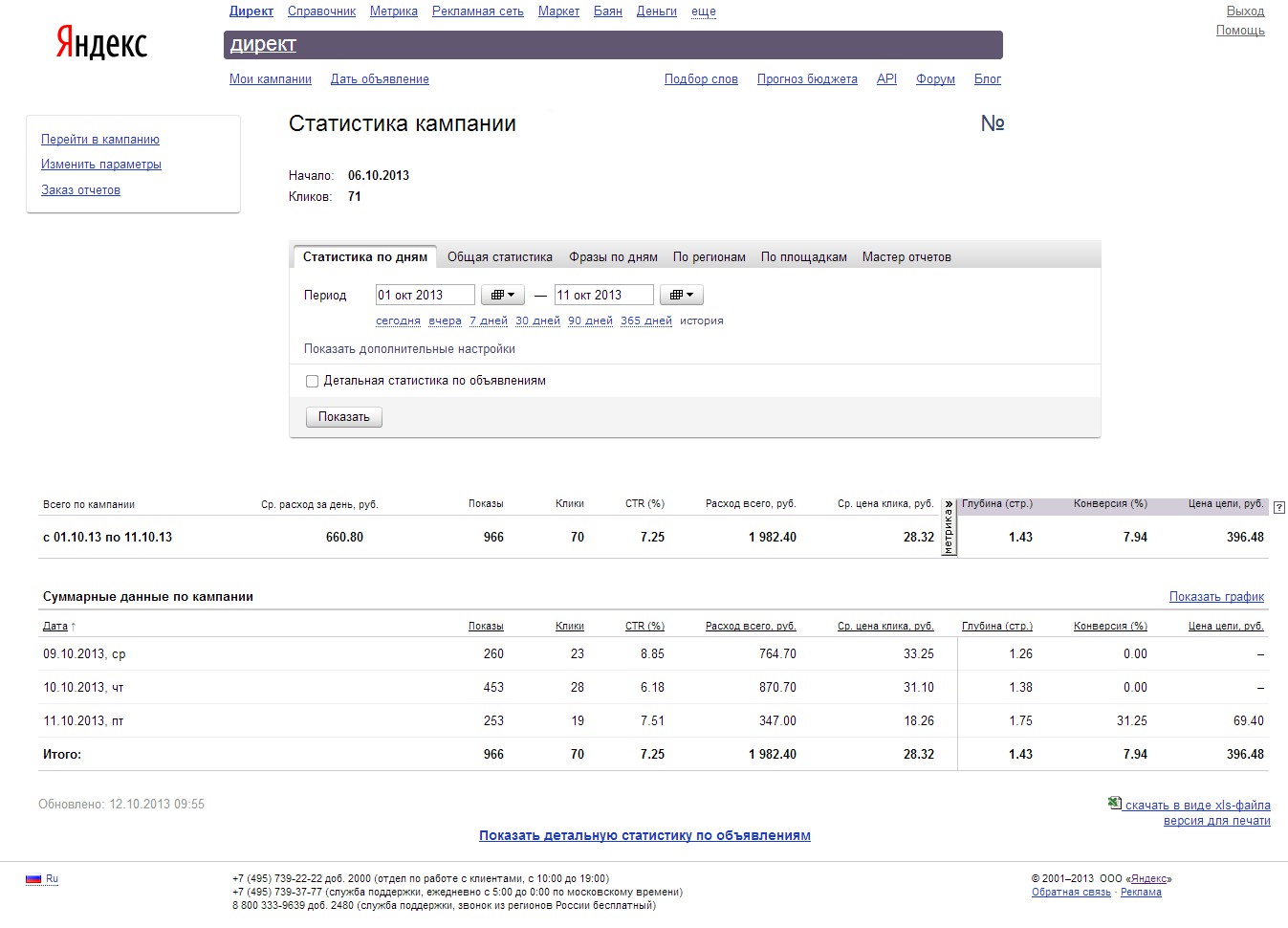Click the директ header title link
The image size is (1288, 928).
pos(263,44)
